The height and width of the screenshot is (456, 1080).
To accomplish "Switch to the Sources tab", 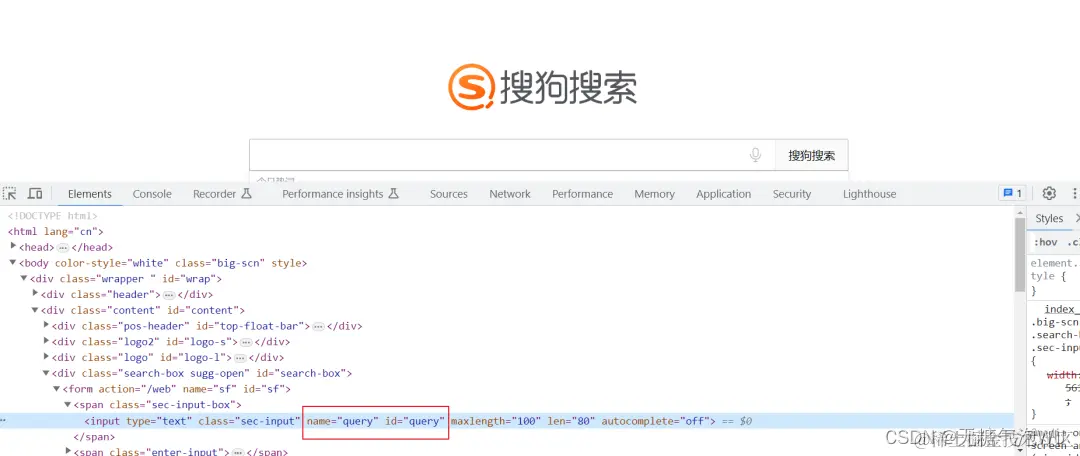I will [x=449, y=194].
